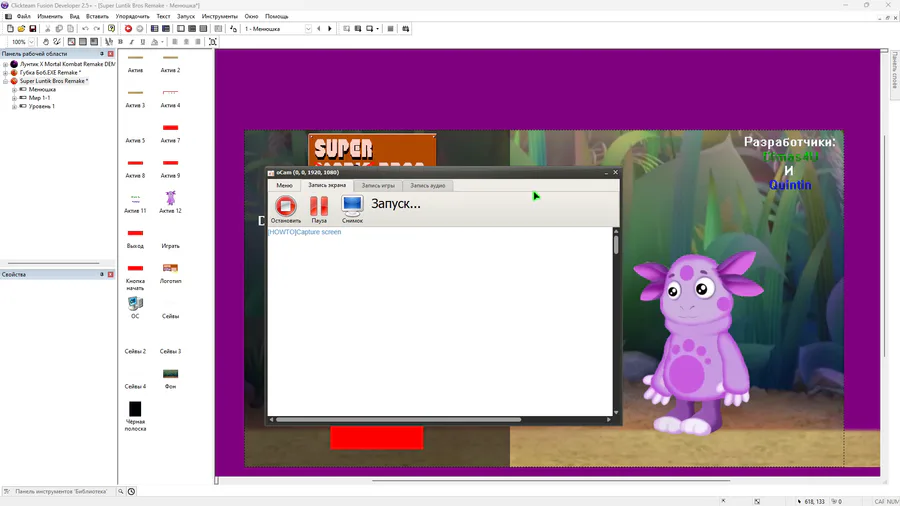Open the Инструменты menu
This screenshot has width=900, height=506.
219,17
